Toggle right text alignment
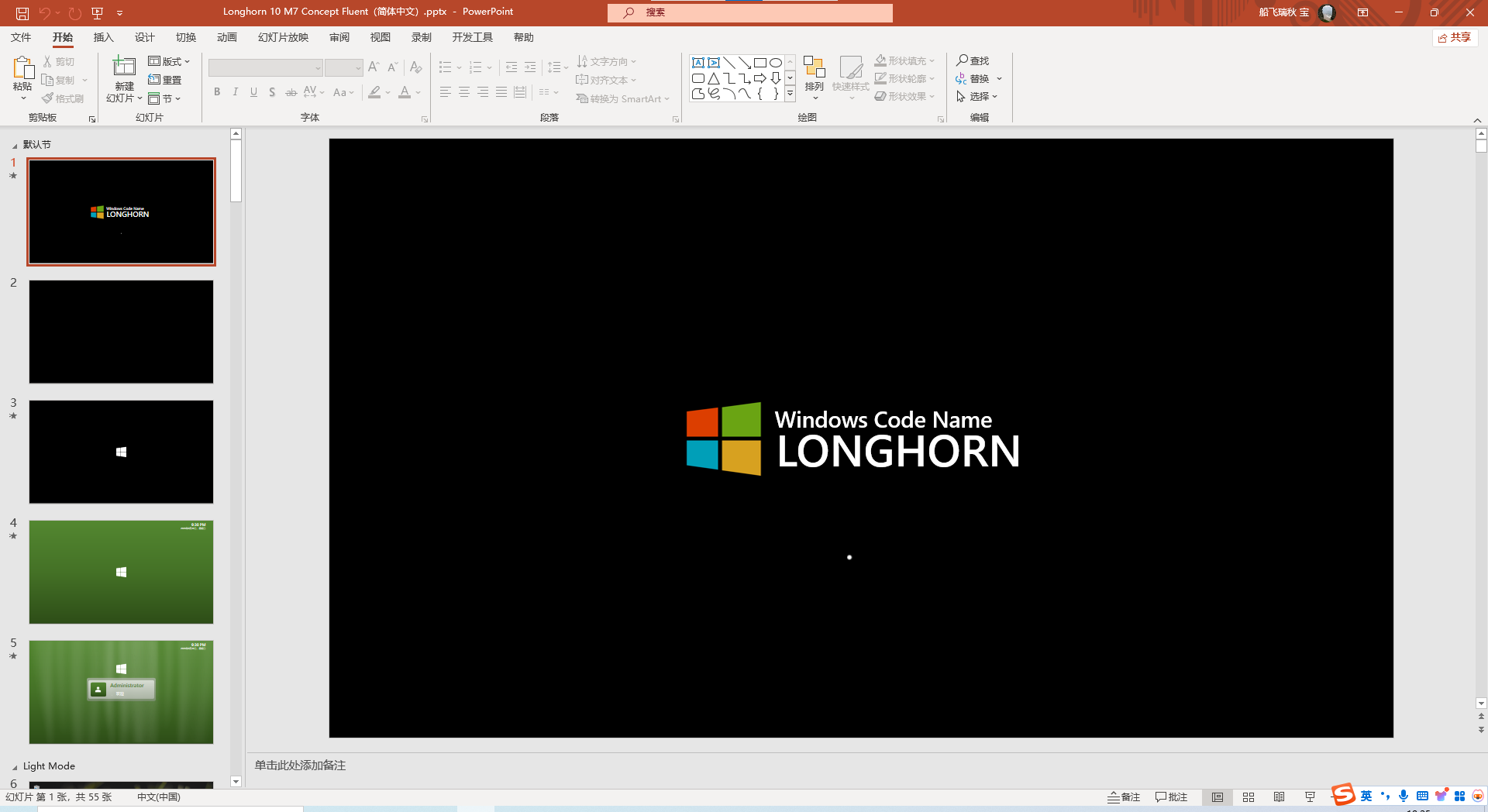The width and height of the screenshot is (1488, 812). point(483,92)
